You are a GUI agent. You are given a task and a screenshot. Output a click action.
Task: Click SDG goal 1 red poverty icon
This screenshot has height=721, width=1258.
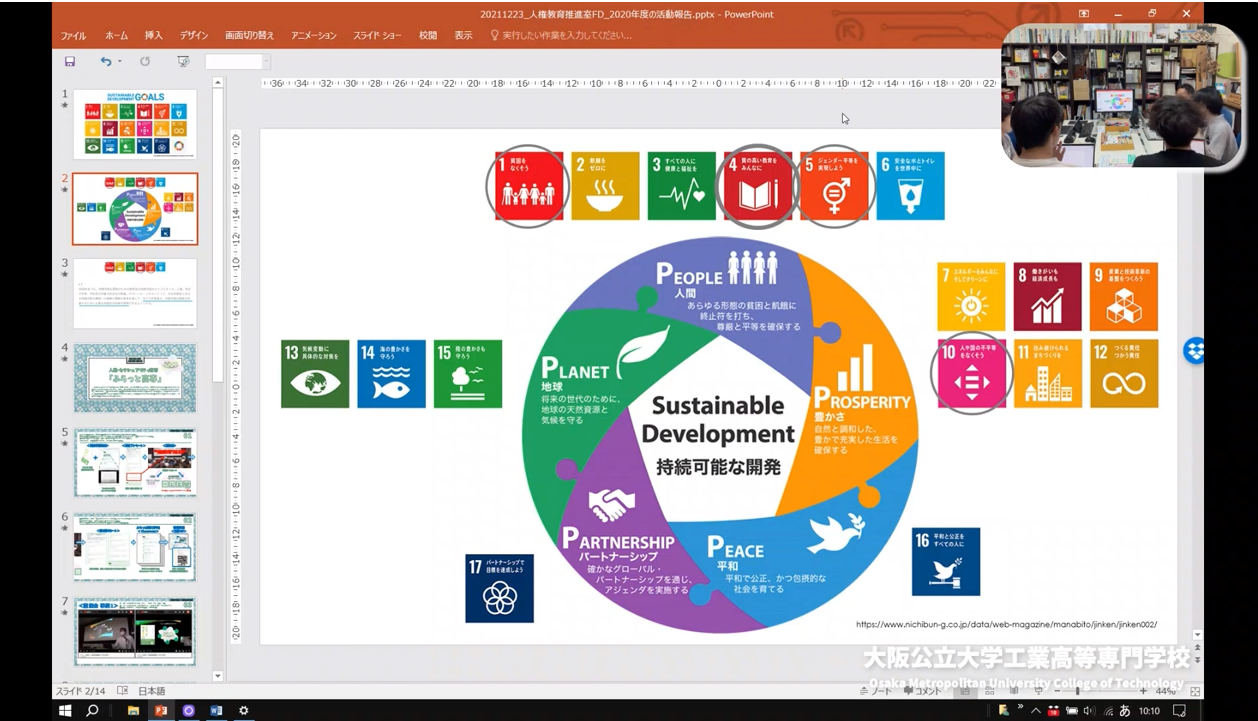pos(529,186)
